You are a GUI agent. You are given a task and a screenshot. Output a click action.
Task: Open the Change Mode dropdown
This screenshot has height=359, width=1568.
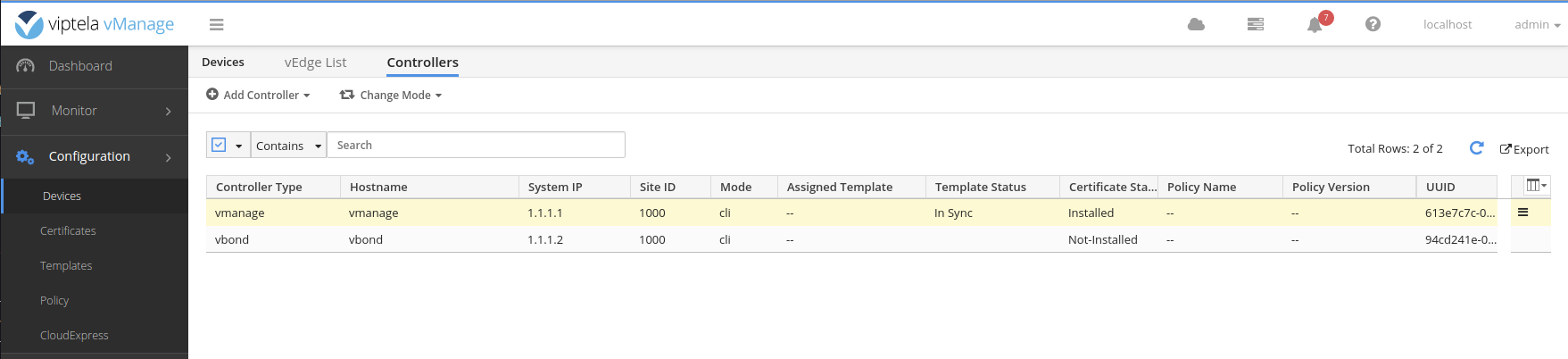(391, 95)
